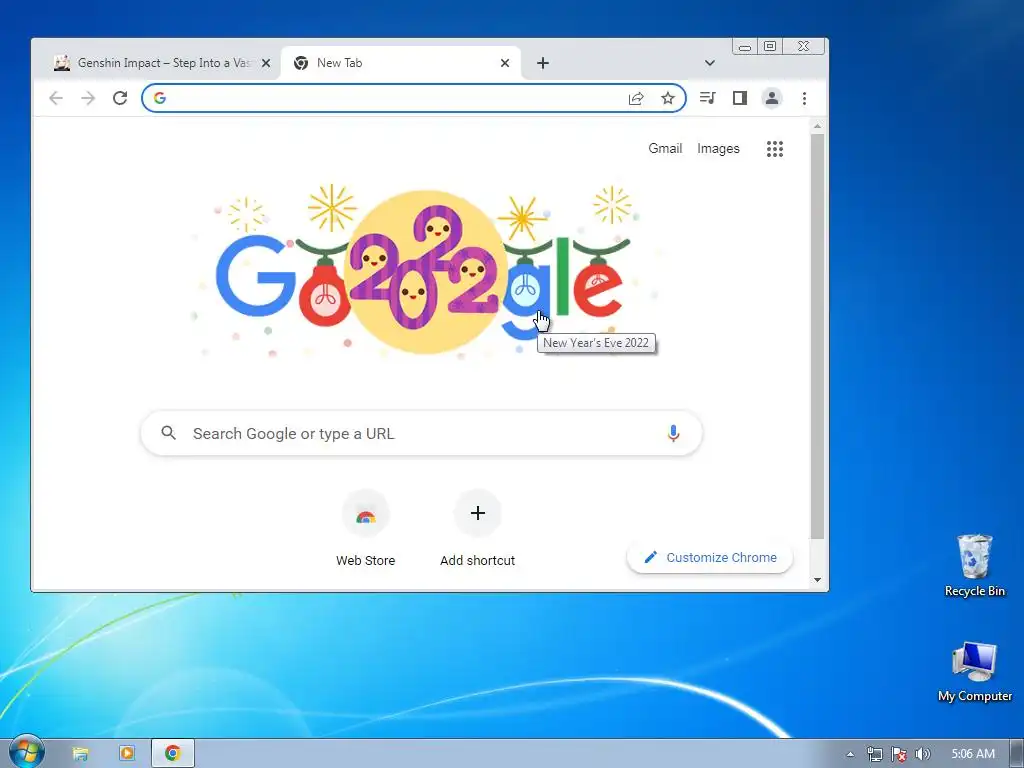Click the magnifier icon in the search box
This screenshot has width=1024, height=768.
click(x=168, y=433)
